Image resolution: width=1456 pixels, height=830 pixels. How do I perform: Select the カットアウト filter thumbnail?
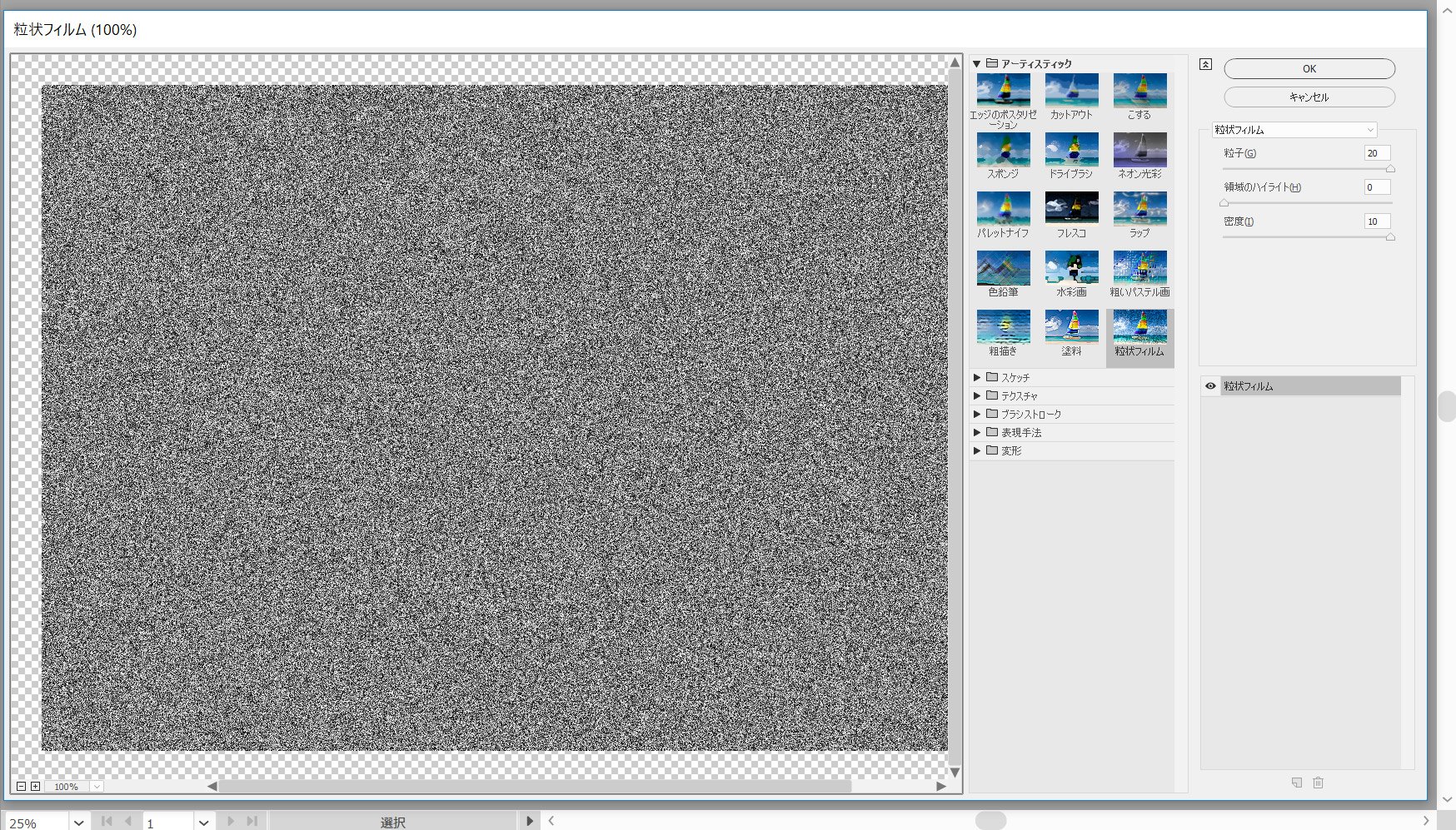coord(1071,91)
